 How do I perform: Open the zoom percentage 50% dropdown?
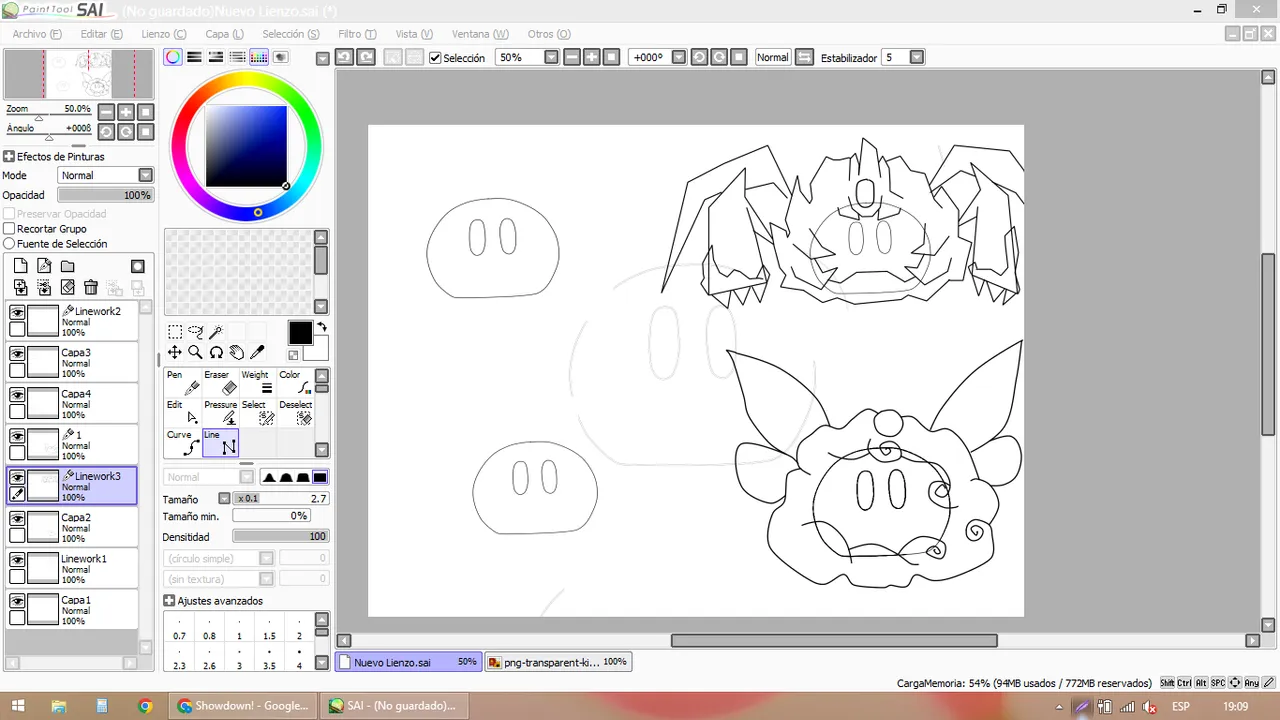point(551,57)
